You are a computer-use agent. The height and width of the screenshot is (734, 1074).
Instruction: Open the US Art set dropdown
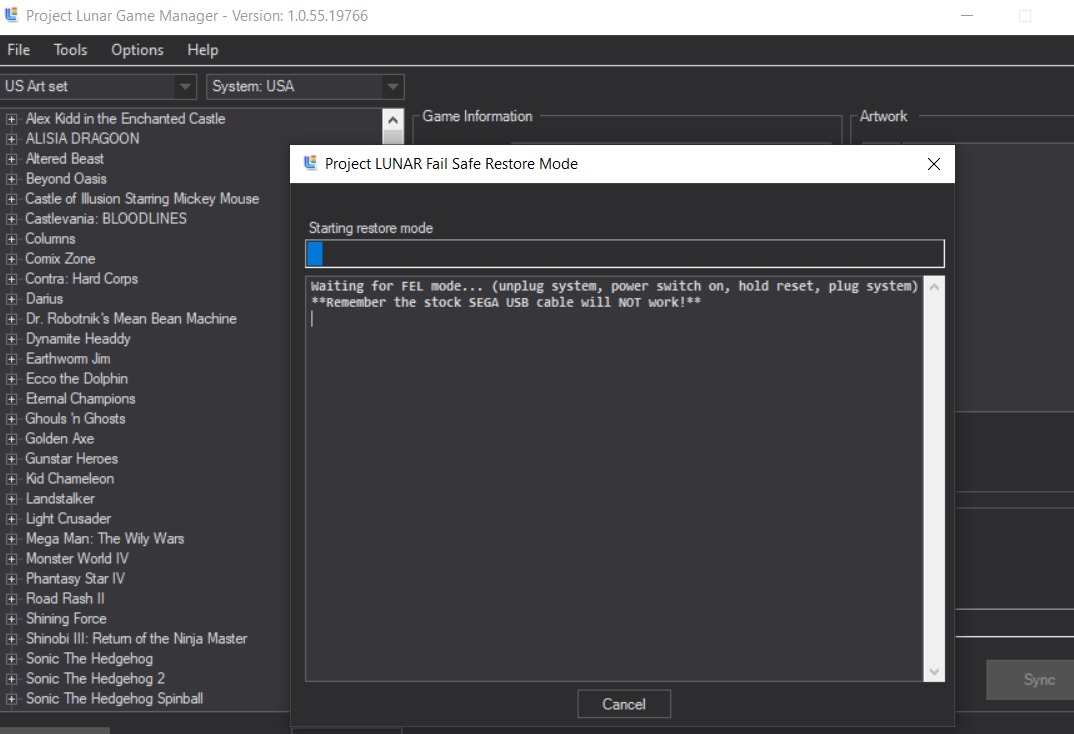click(185, 87)
